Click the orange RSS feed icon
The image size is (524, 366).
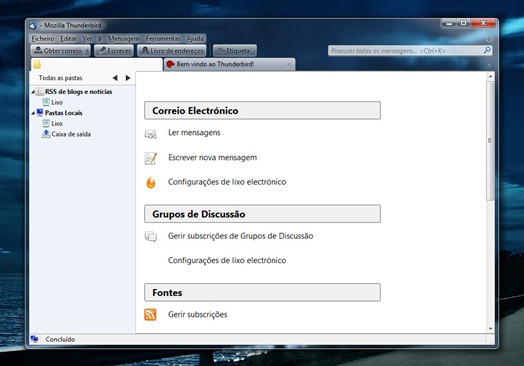150,315
